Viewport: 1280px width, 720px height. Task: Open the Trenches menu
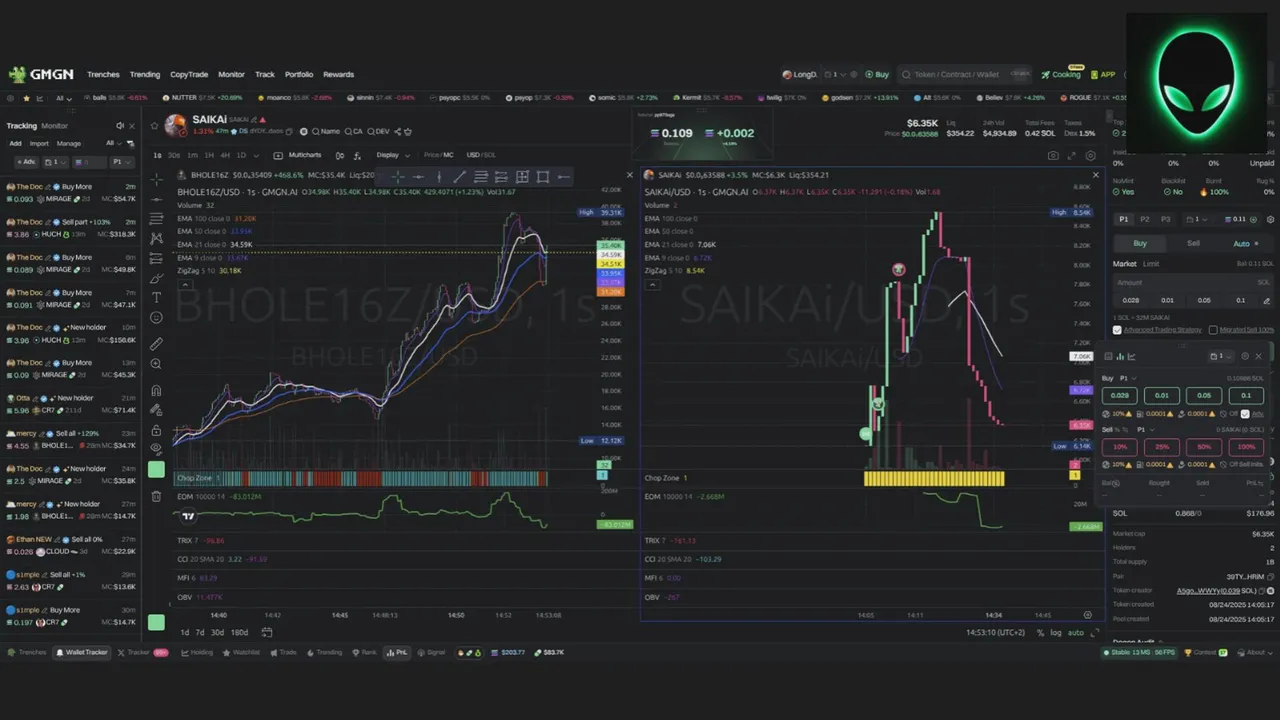(x=103, y=74)
